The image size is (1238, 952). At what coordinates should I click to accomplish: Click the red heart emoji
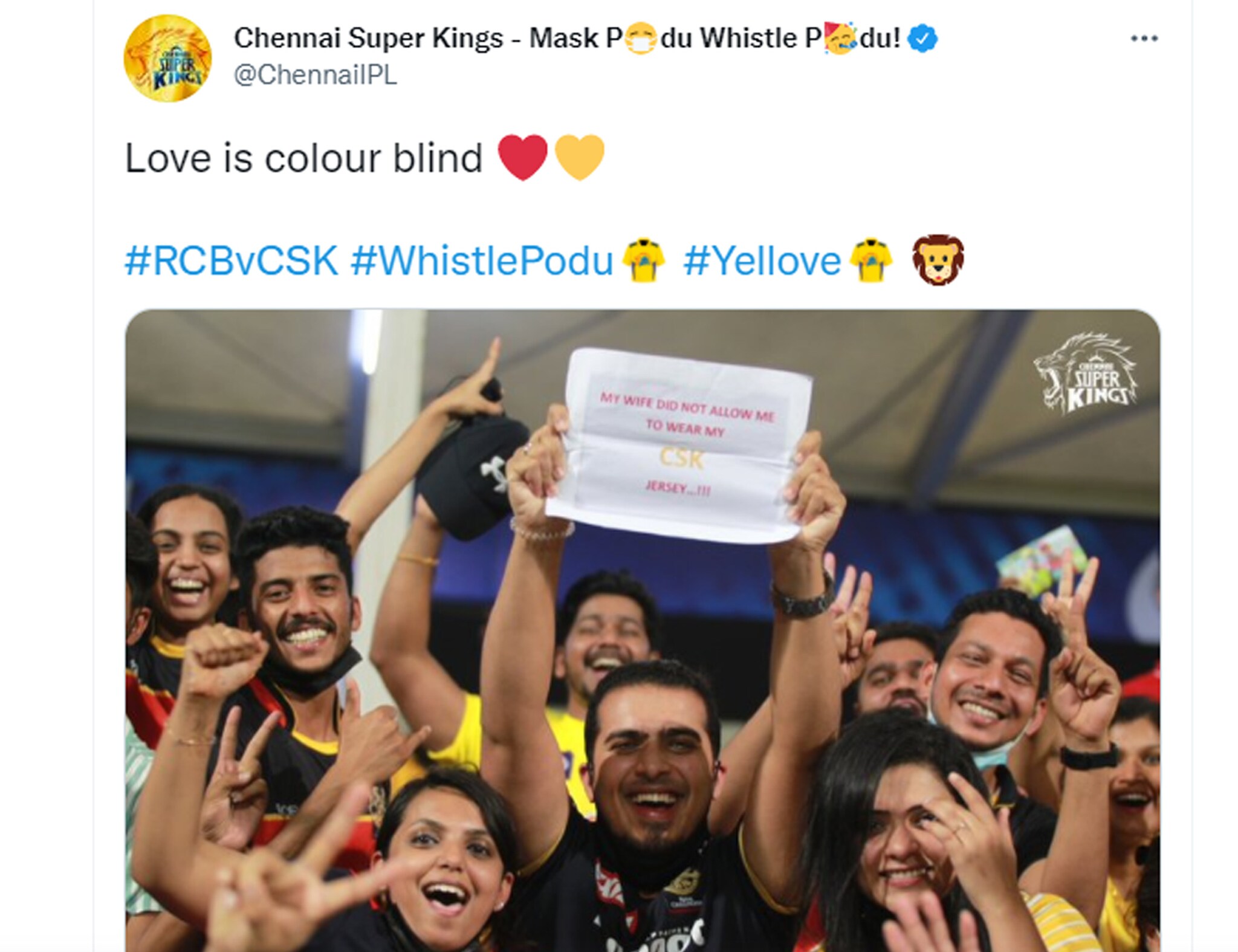coord(522,157)
